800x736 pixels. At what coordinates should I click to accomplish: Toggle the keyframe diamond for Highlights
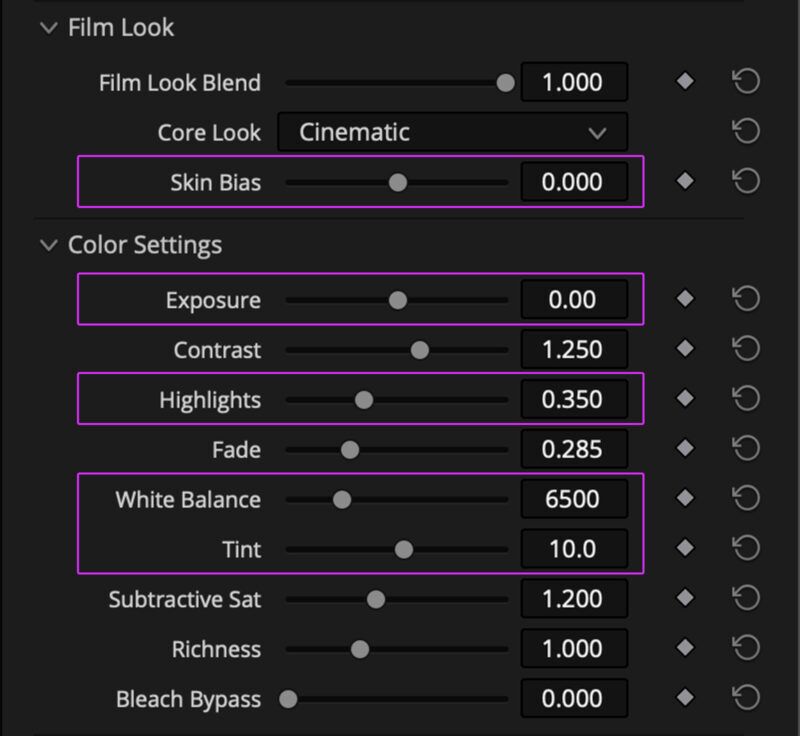[687, 399]
